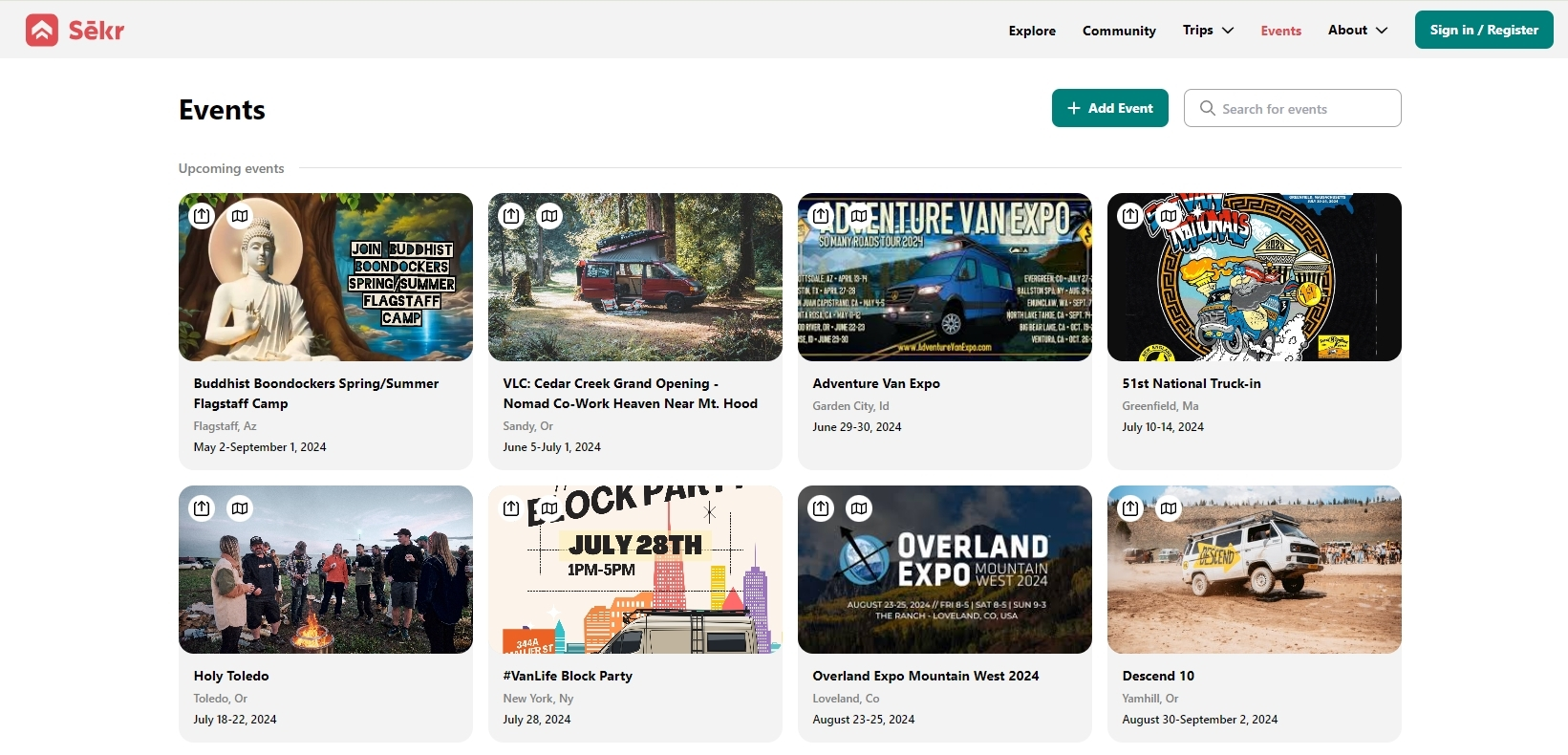Screen dimensions: 1568x755
Task: Click the Sēkr logo in the header
Action: pyautogui.click(x=75, y=31)
